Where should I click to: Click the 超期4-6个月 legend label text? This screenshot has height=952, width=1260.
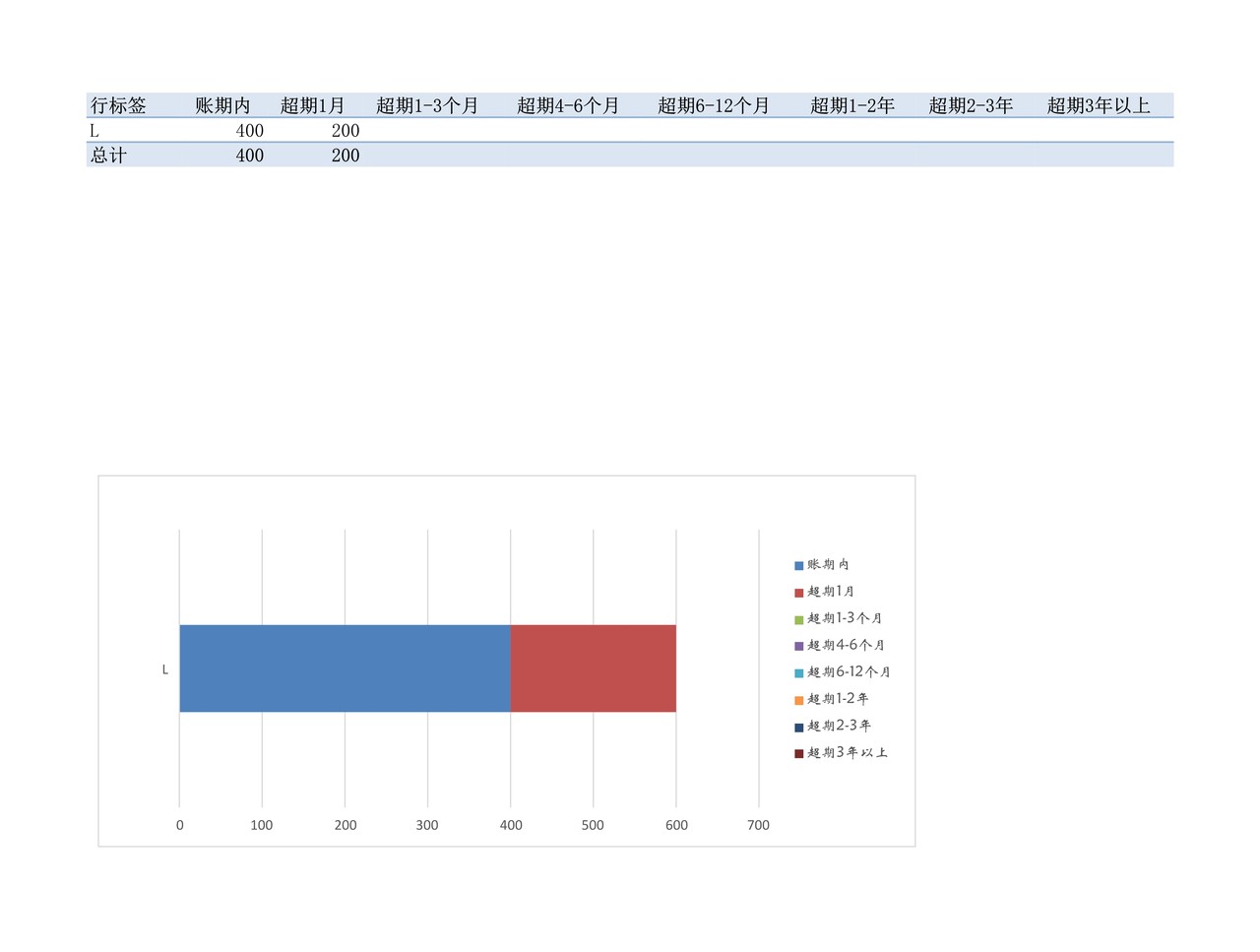(x=847, y=645)
